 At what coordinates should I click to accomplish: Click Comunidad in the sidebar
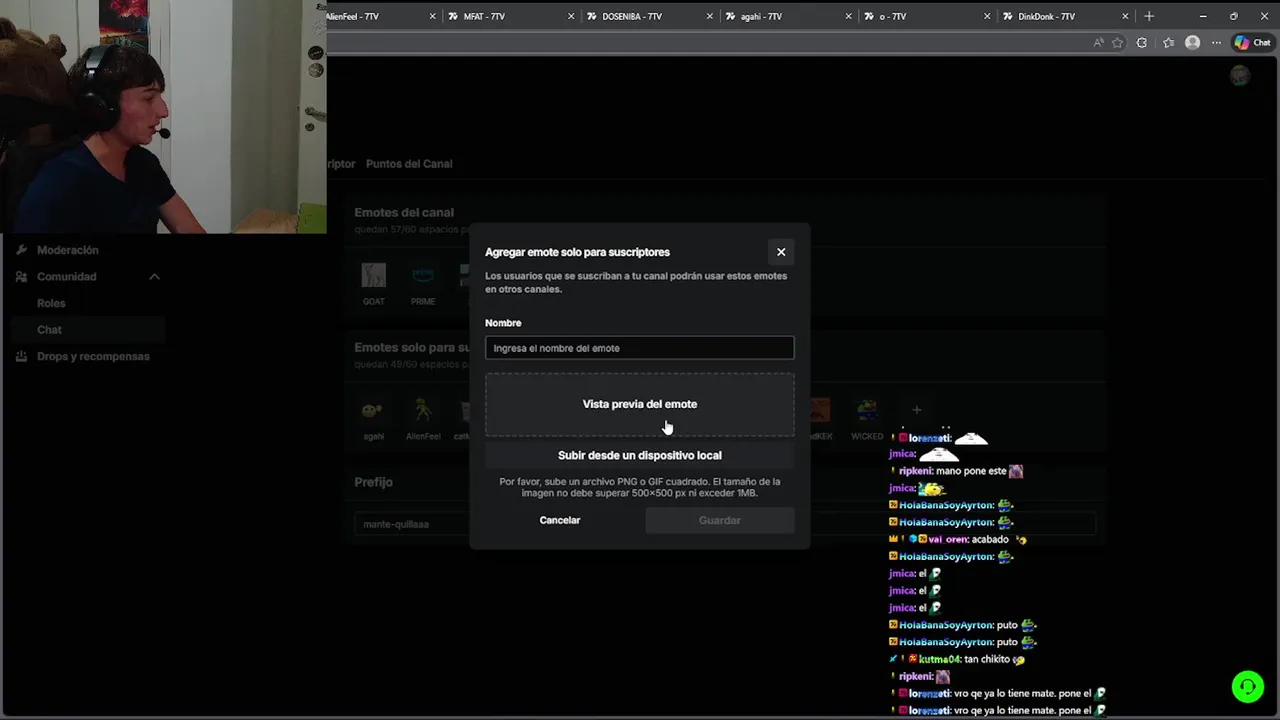(x=67, y=277)
